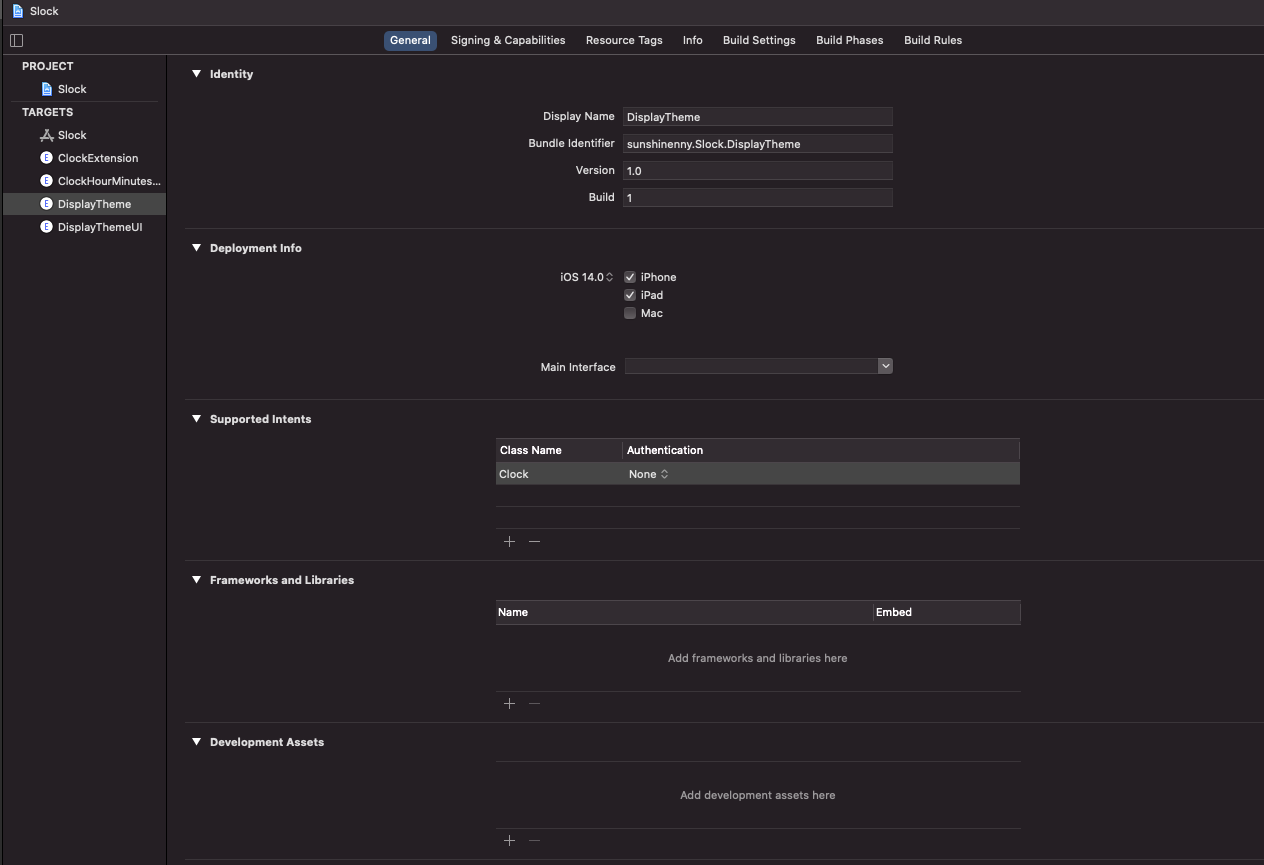Open the Signing & Capabilities tab
1264x865 pixels.
tap(508, 40)
